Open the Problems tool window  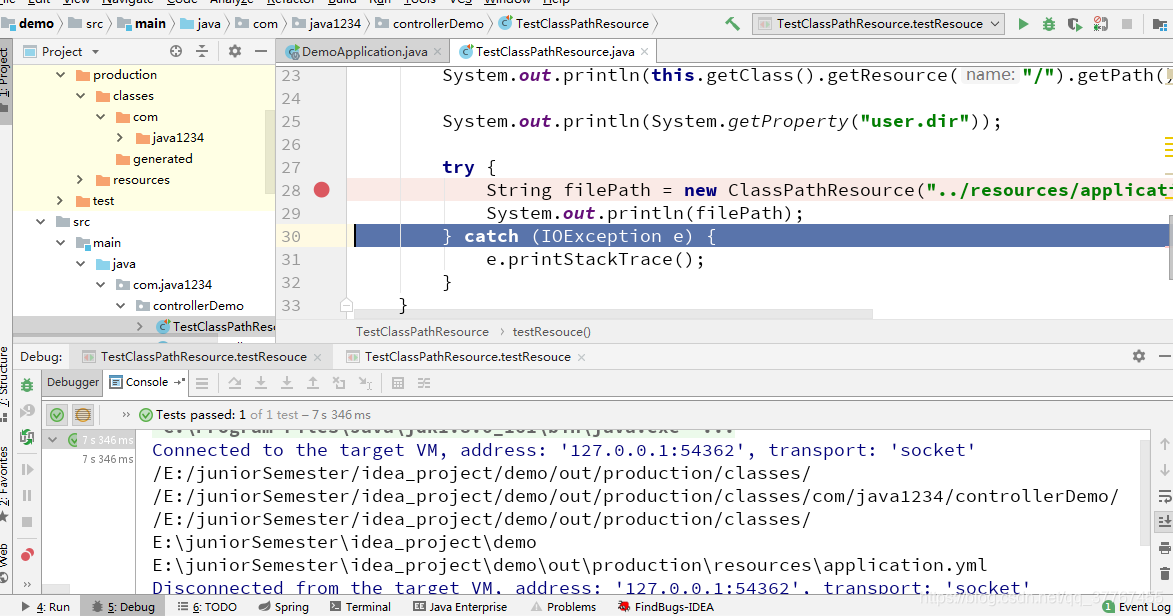point(563,607)
